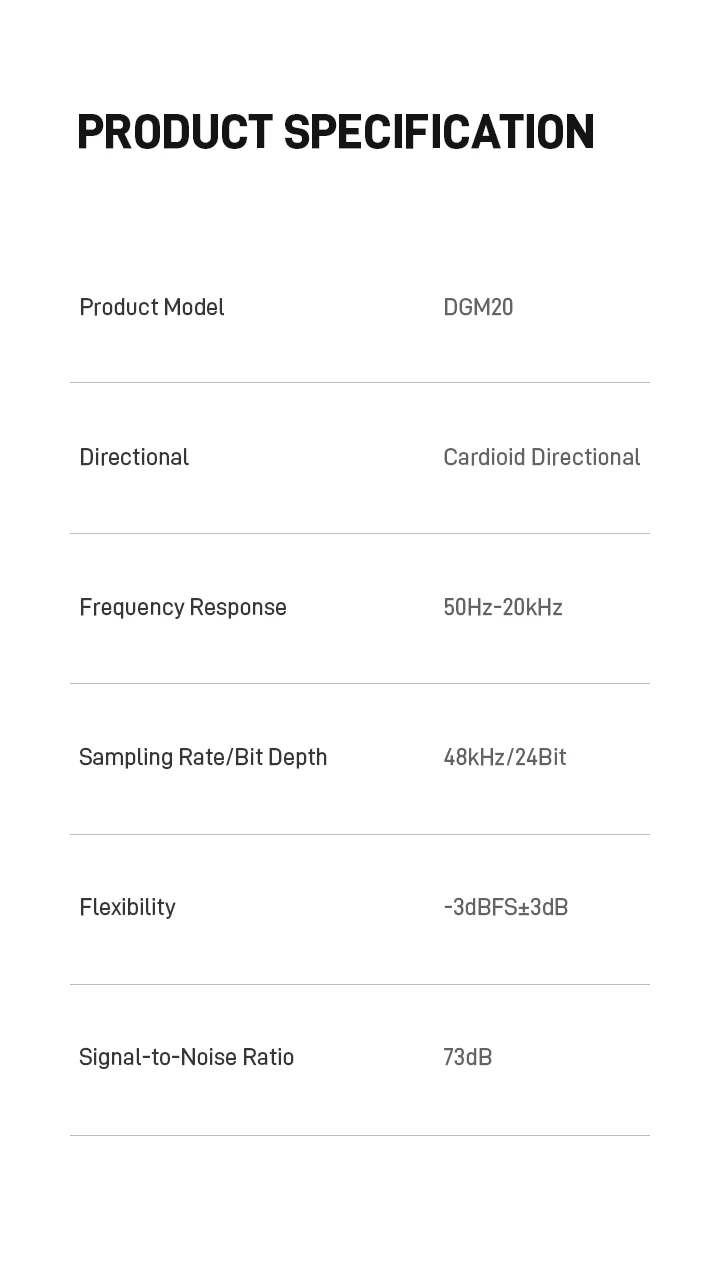Click the Cardioid Directional value
The height and width of the screenshot is (1280, 720).
coord(542,457)
